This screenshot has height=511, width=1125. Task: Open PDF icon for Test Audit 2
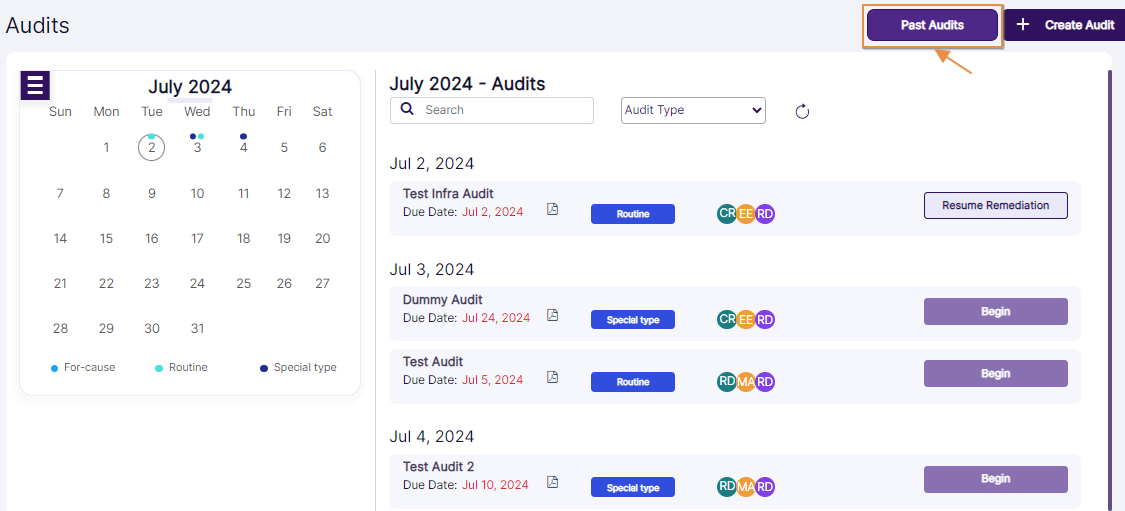pyautogui.click(x=552, y=482)
